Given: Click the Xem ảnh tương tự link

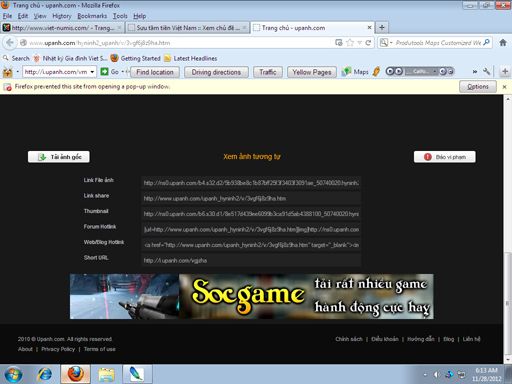Looking at the screenshot, I should pyautogui.click(x=252, y=157).
